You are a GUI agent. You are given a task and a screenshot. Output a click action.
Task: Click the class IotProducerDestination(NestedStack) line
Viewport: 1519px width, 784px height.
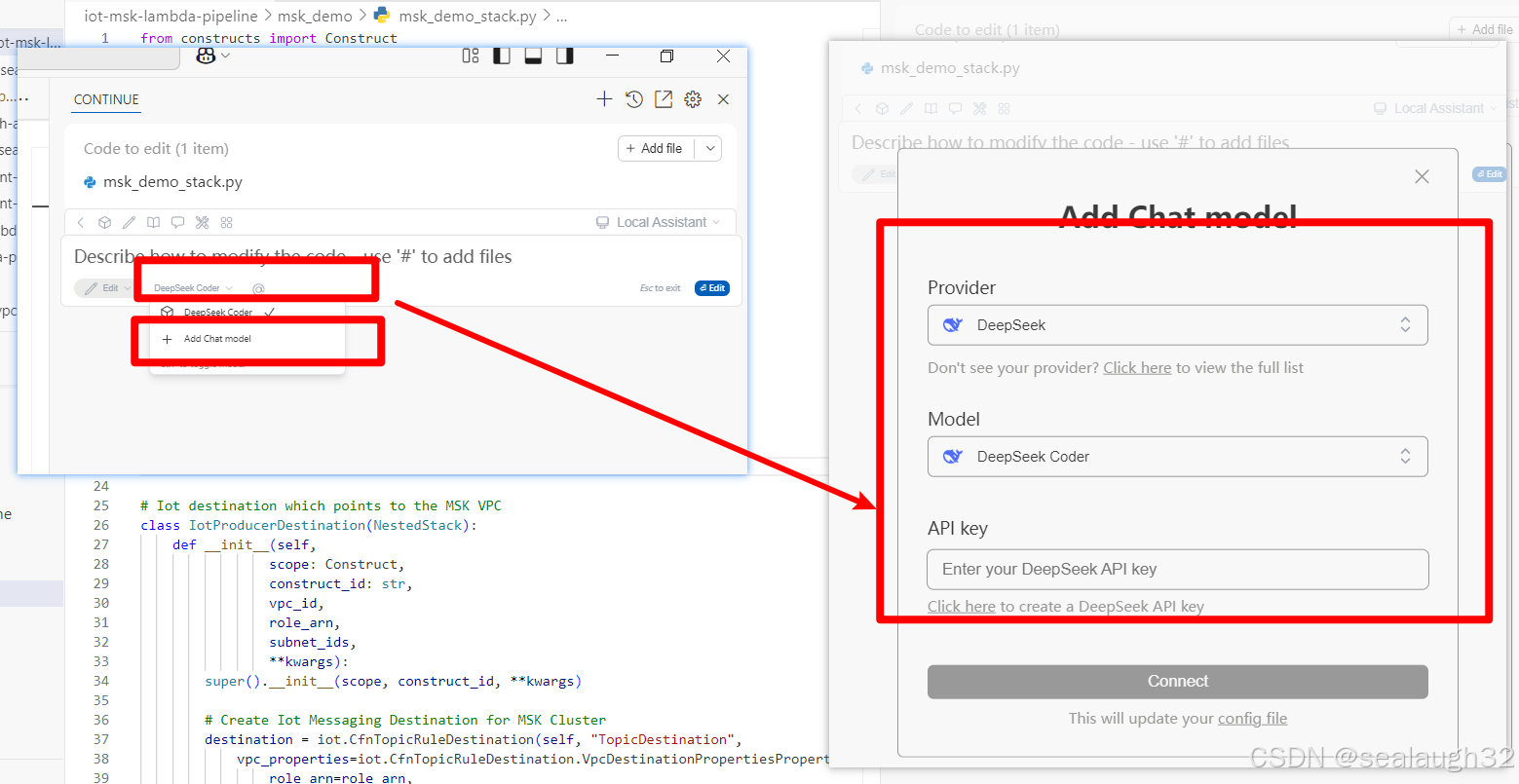pyautogui.click(x=309, y=525)
